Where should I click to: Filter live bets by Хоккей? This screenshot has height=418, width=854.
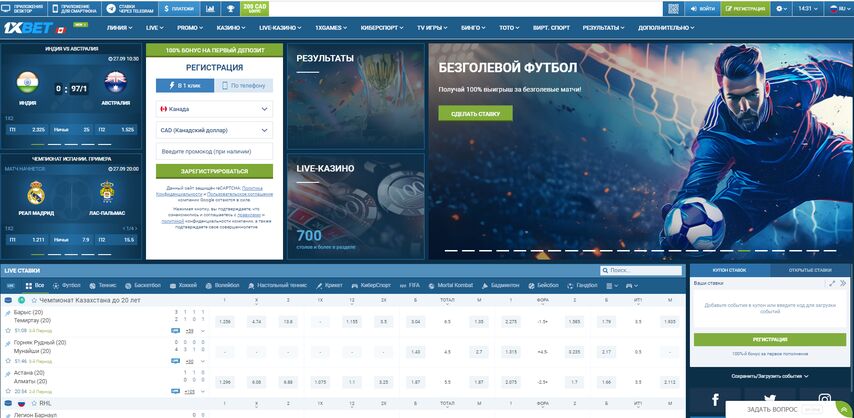tap(183, 285)
